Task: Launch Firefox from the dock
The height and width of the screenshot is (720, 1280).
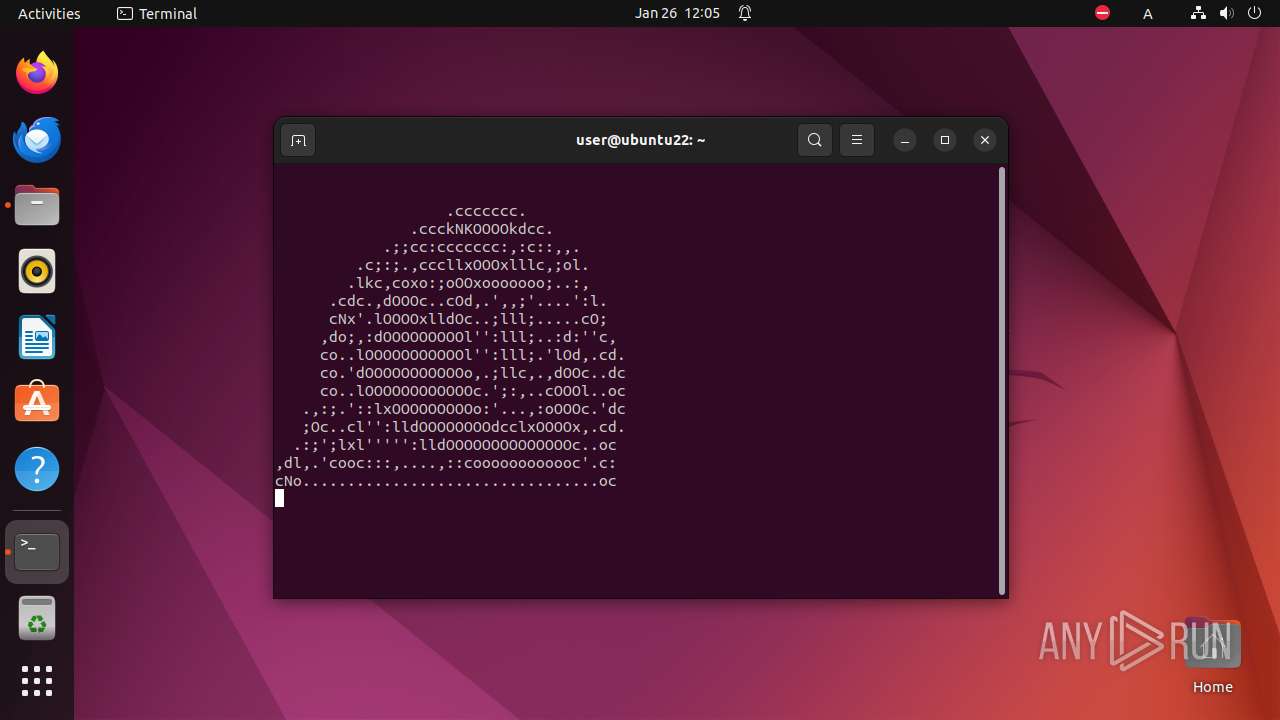Action: tap(37, 73)
